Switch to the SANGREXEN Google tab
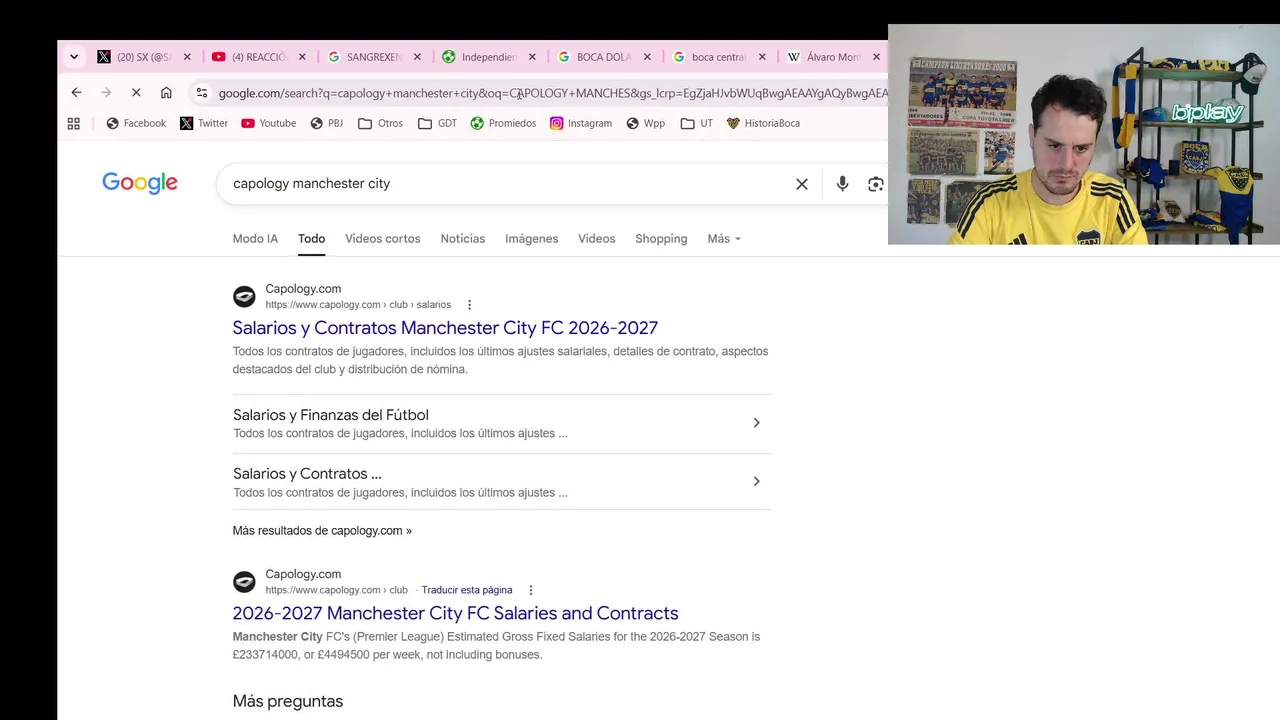The height and width of the screenshot is (720, 1280). 364,57
